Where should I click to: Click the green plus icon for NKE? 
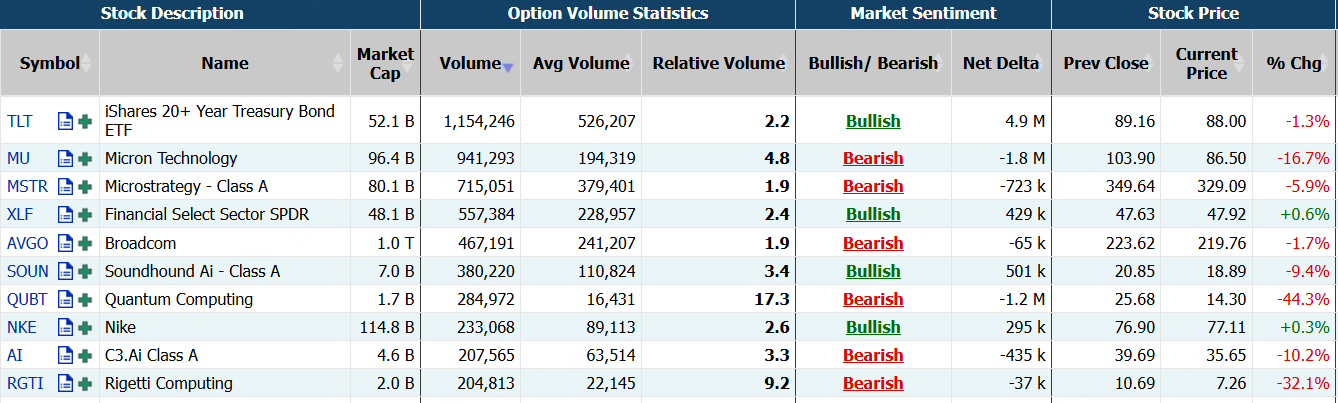tap(85, 327)
